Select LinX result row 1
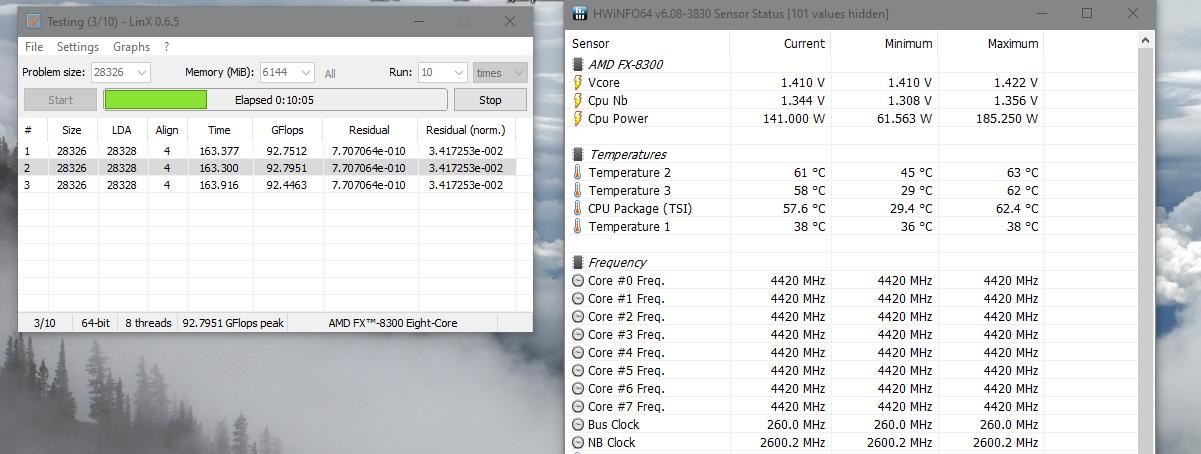 point(267,150)
